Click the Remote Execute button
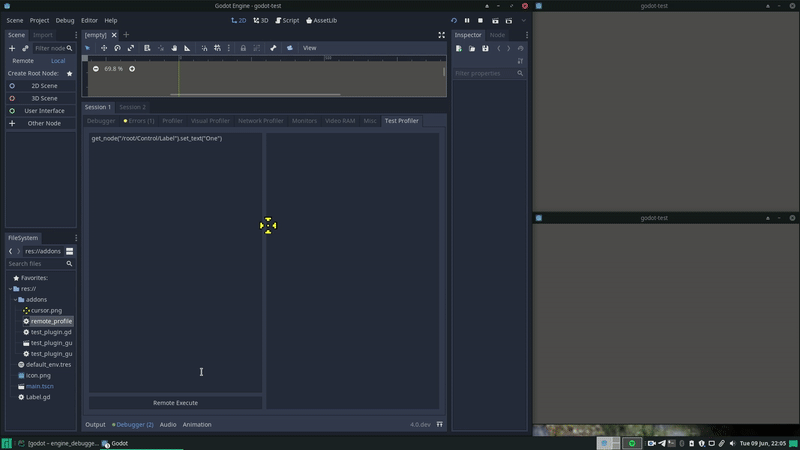The image size is (800, 450). 176,403
